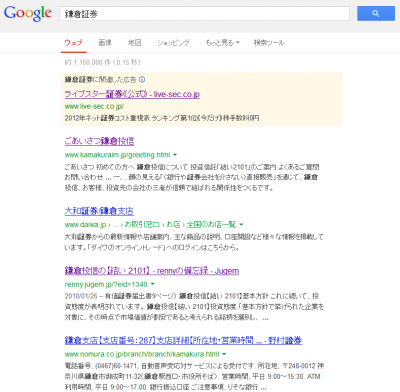This screenshot has width=400, height=392.
Task: Click the www.daiwa.jp URL text
Action: [x=85, y=225]
